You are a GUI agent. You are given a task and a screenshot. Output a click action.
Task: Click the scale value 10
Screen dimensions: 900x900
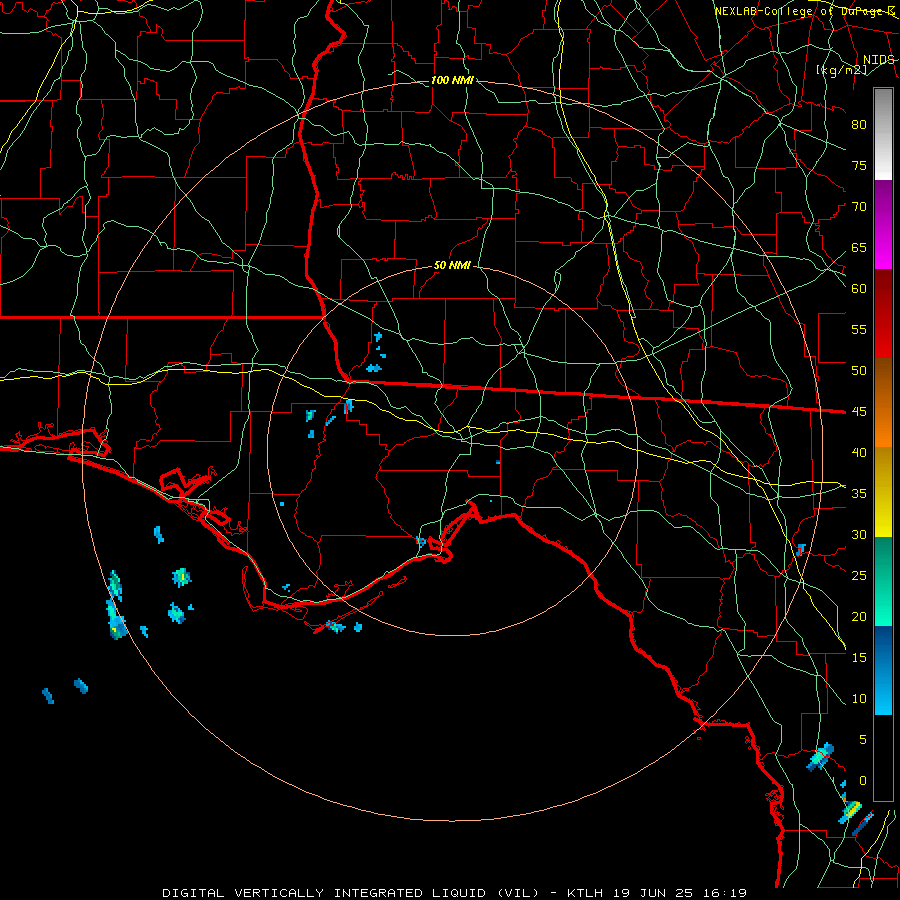pos(859,699)
